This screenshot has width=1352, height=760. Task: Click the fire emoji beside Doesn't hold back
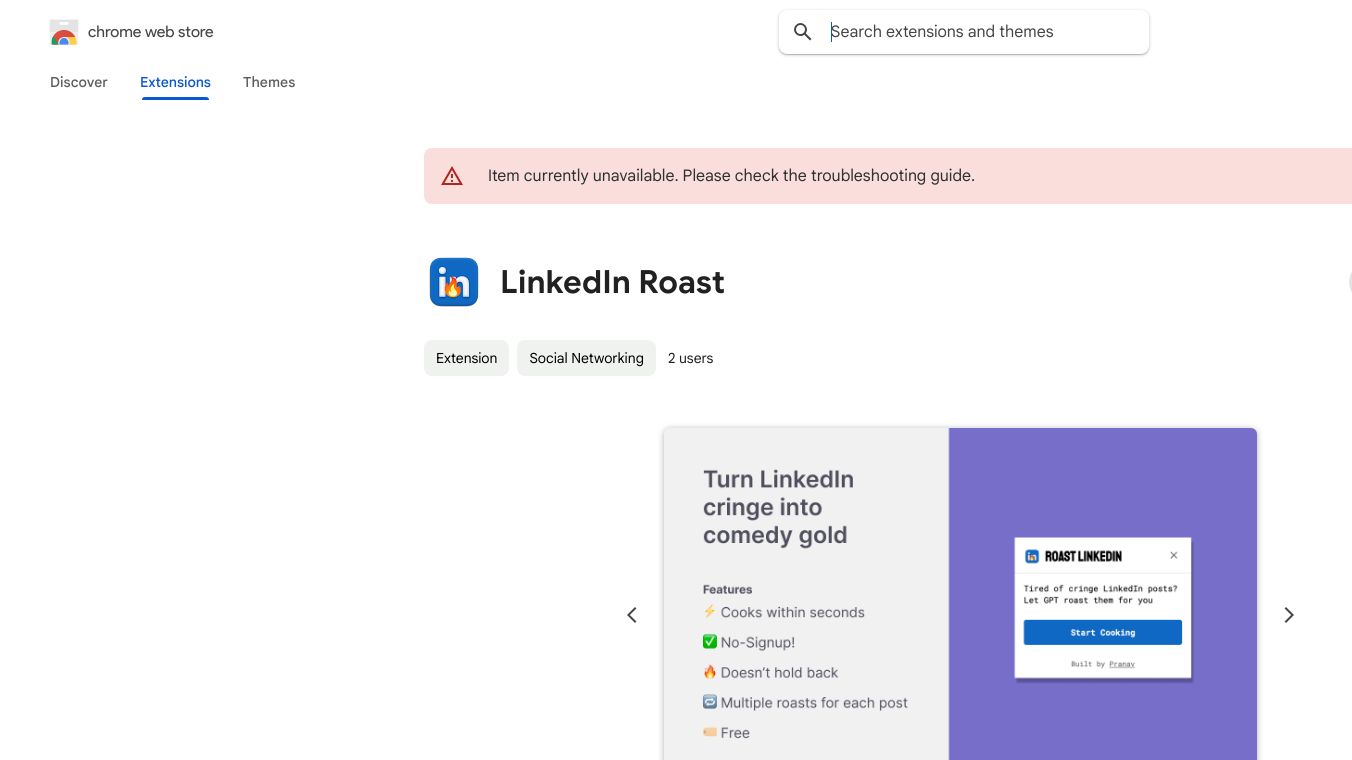pos(709,672)
